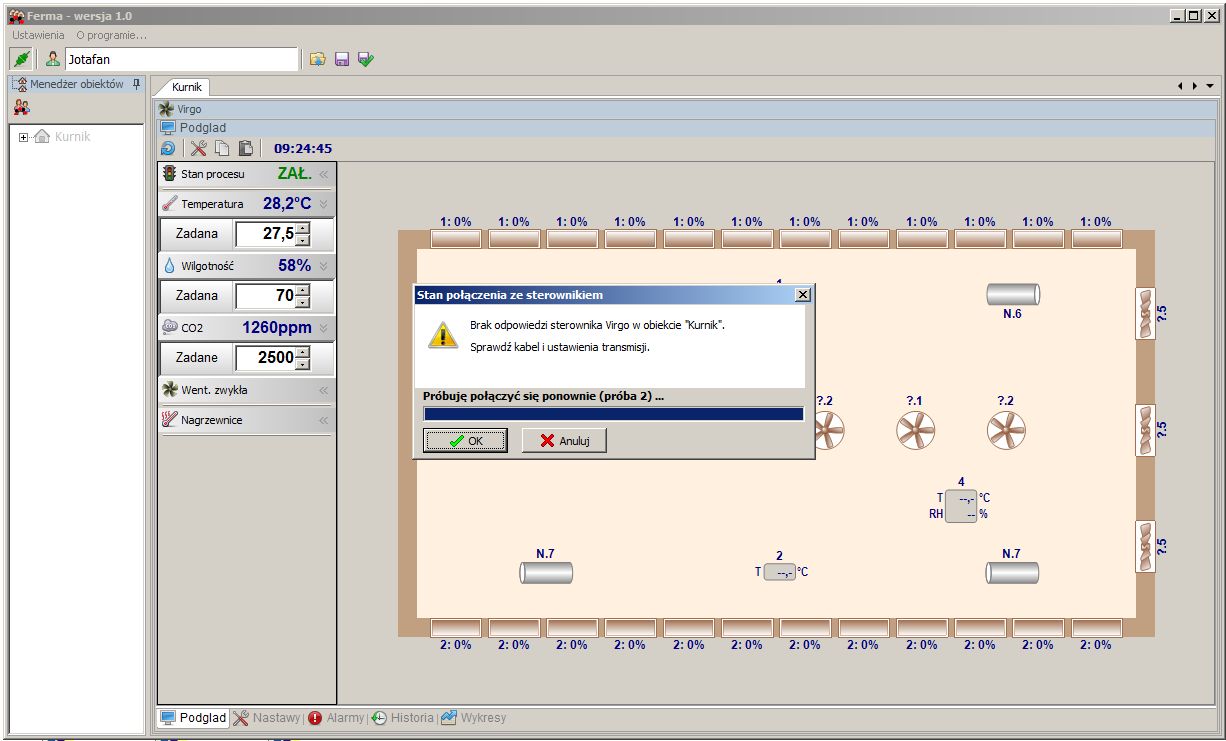Click OK in the connection dialog
Viewport: 1226px width, 741px height.
pyautogui.click(x=465, y=441)
